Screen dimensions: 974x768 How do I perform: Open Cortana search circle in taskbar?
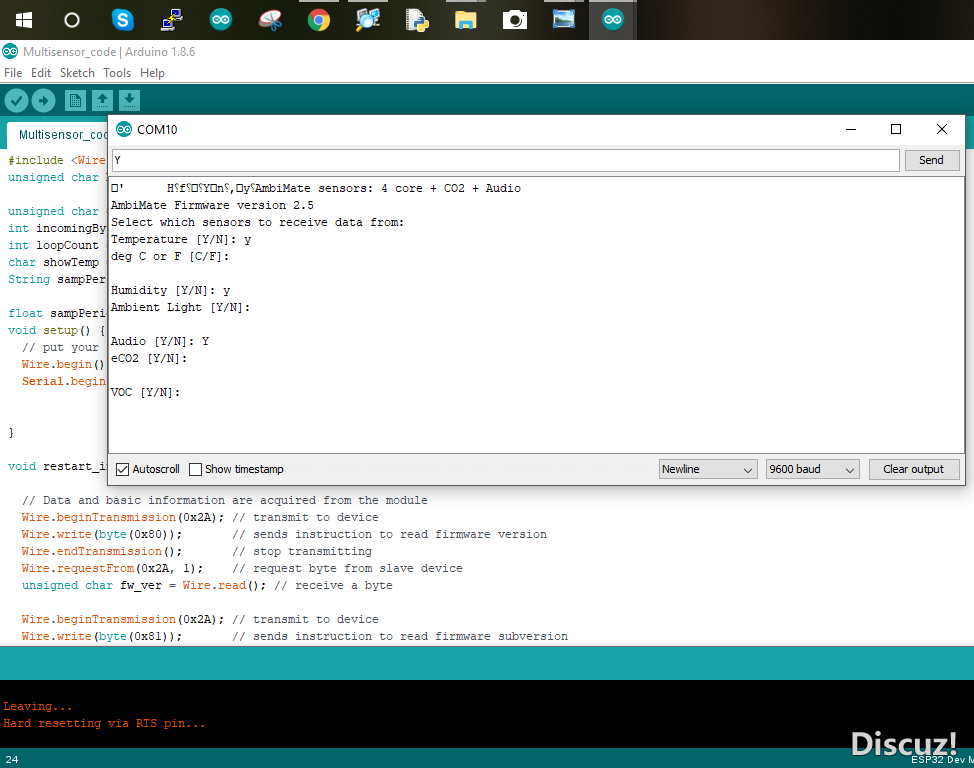72,21
